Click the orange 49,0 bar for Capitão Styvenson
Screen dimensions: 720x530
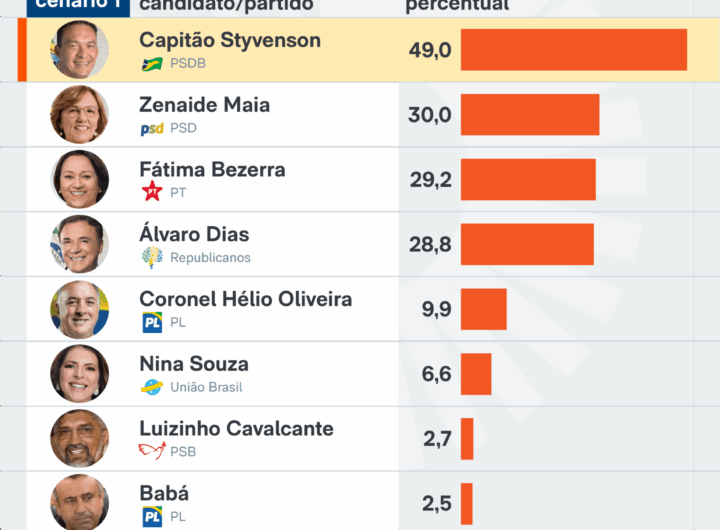point(573,50)
